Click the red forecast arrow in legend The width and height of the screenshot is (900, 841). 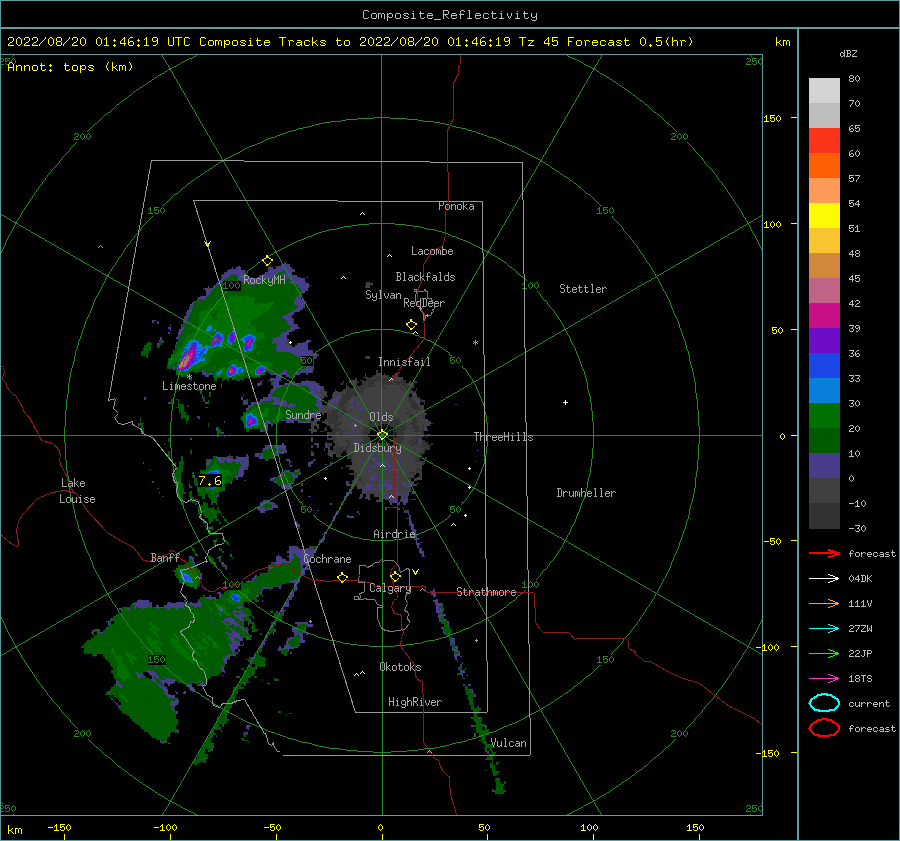click(824, 553)
